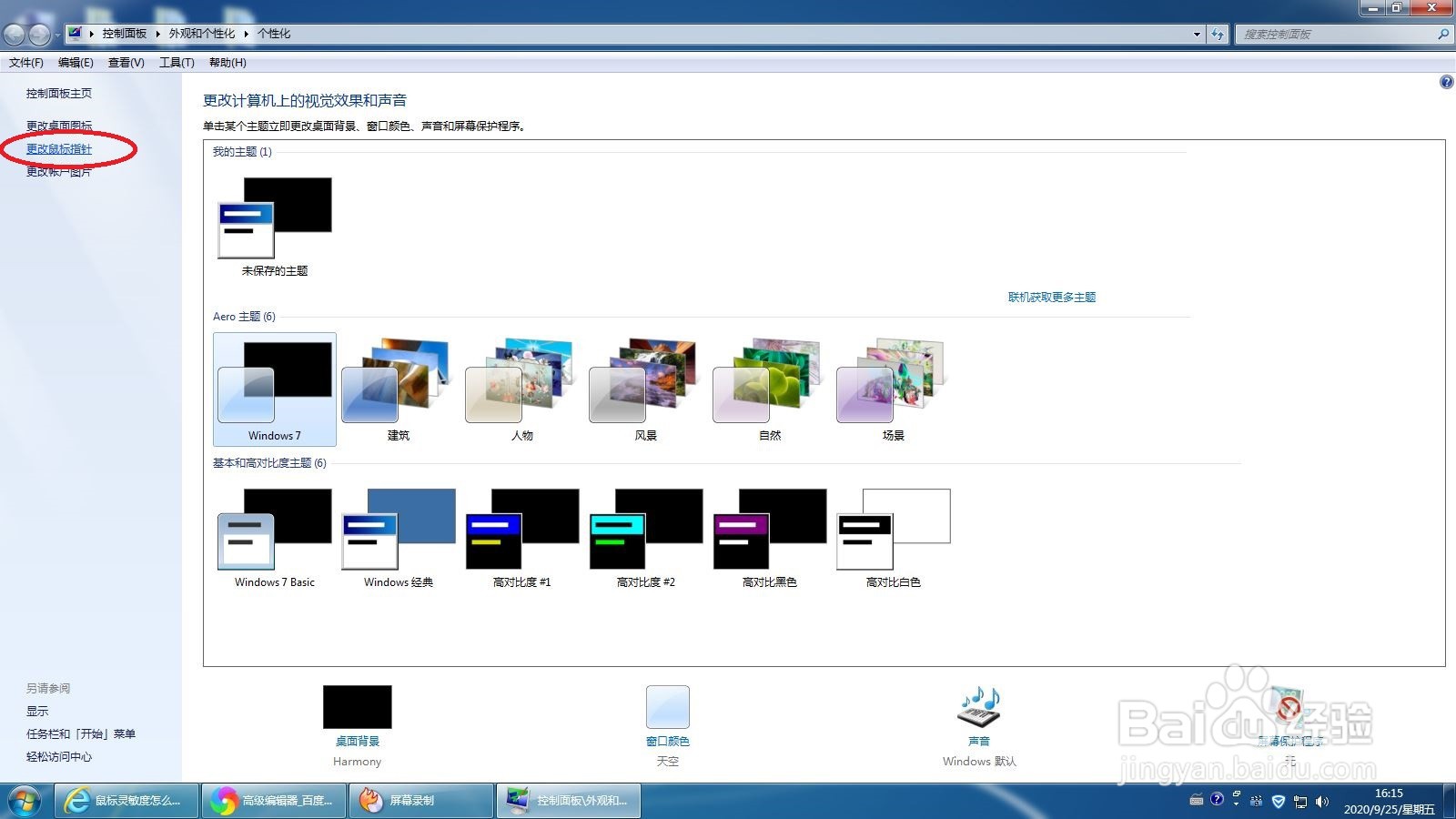The height and width of the screenshot is (819, 1456).
Task: Open the input method keyboard tray icon
Action: 1197,801
